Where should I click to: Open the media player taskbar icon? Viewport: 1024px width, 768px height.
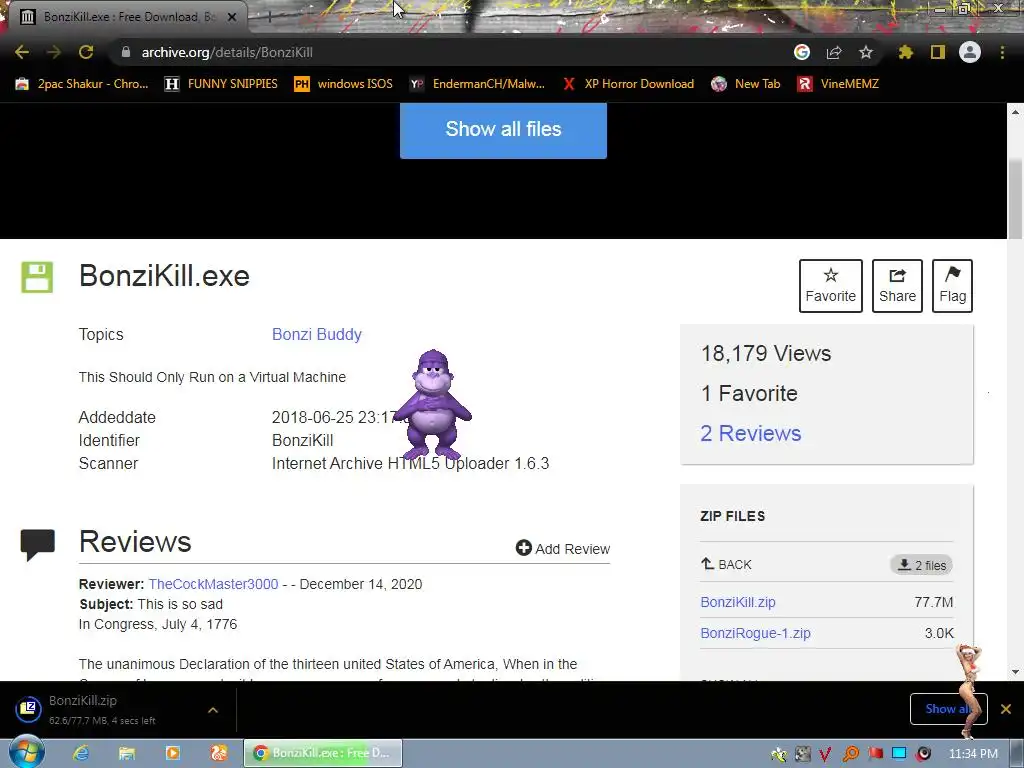[x=173, y=753]
